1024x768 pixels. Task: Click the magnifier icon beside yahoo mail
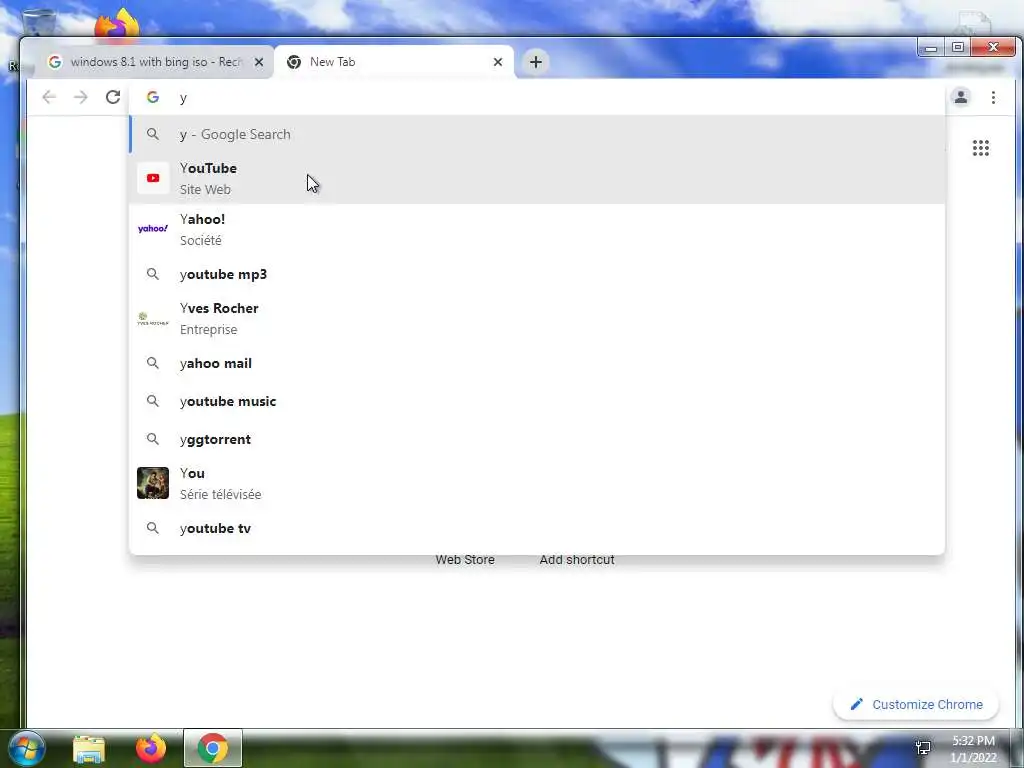153,362
